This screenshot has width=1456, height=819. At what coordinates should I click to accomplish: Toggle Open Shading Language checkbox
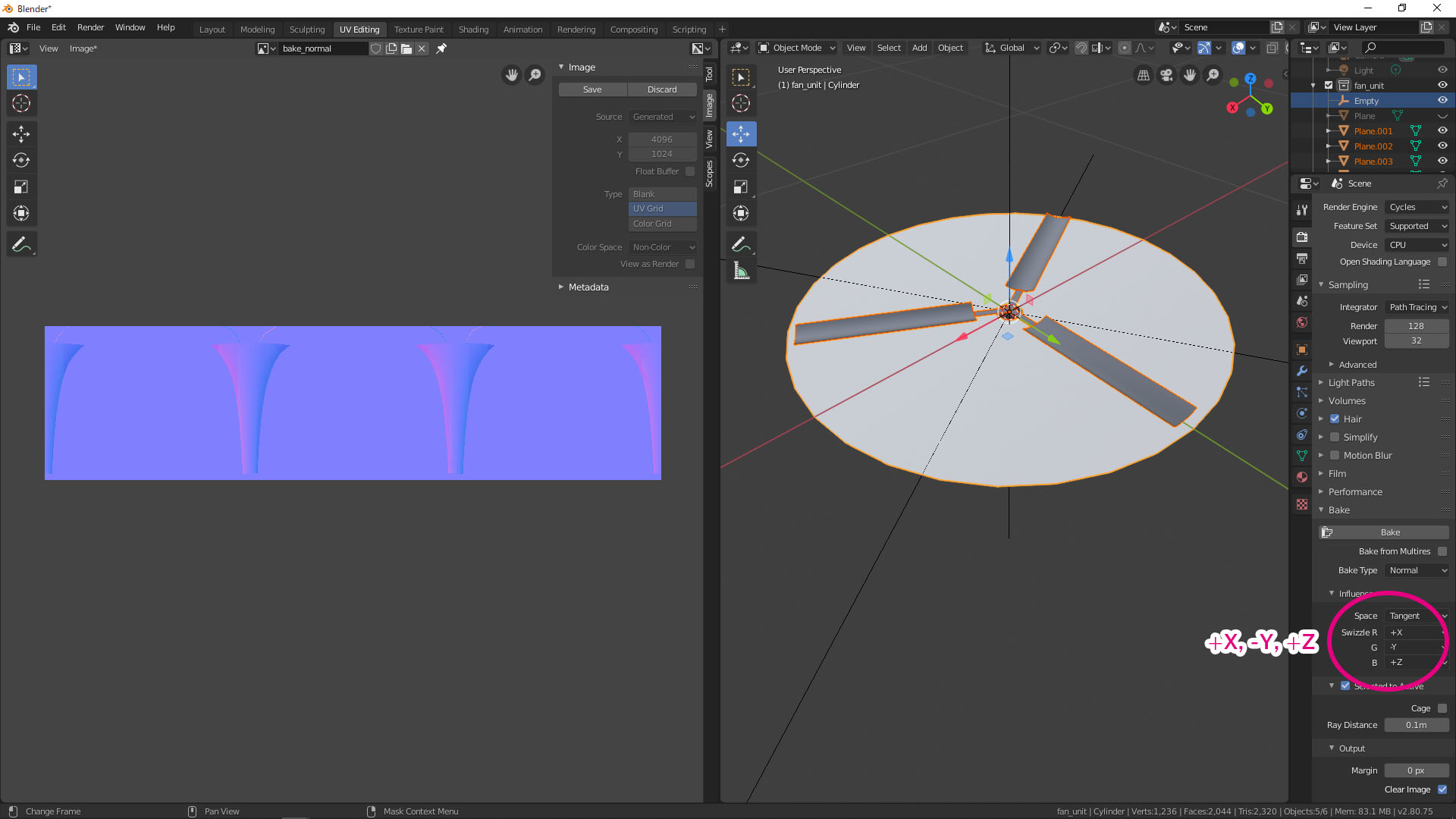(x=1442, y=262)
